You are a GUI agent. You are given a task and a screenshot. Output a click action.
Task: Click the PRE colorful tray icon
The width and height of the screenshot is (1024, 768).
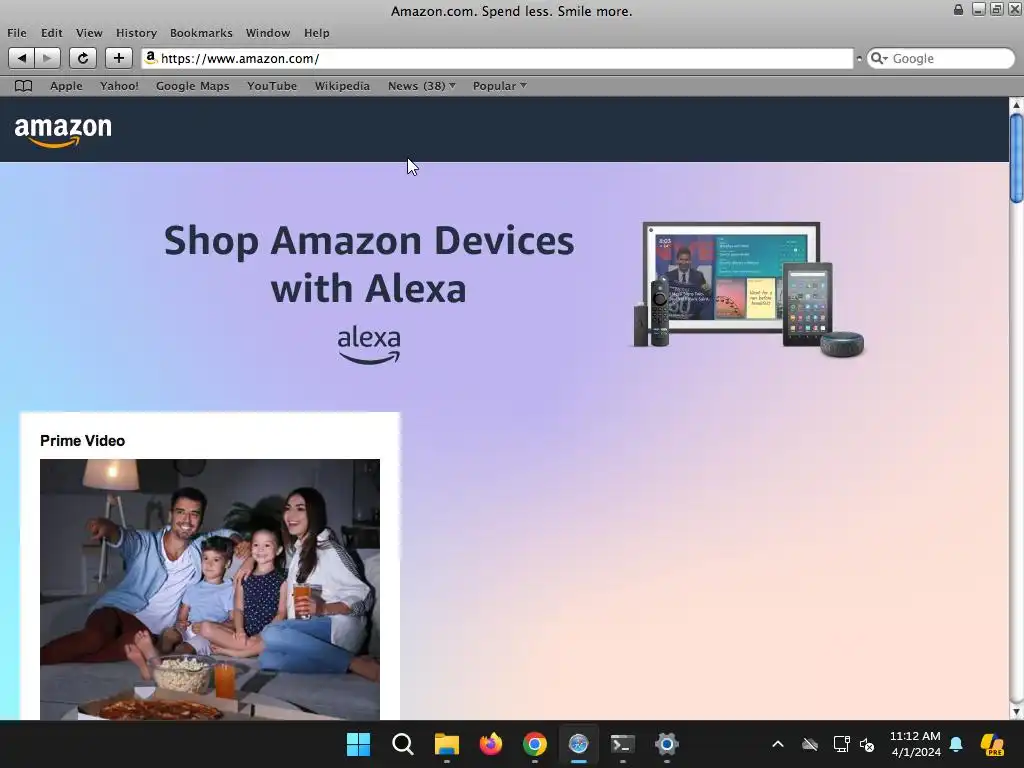click(993, 744)
